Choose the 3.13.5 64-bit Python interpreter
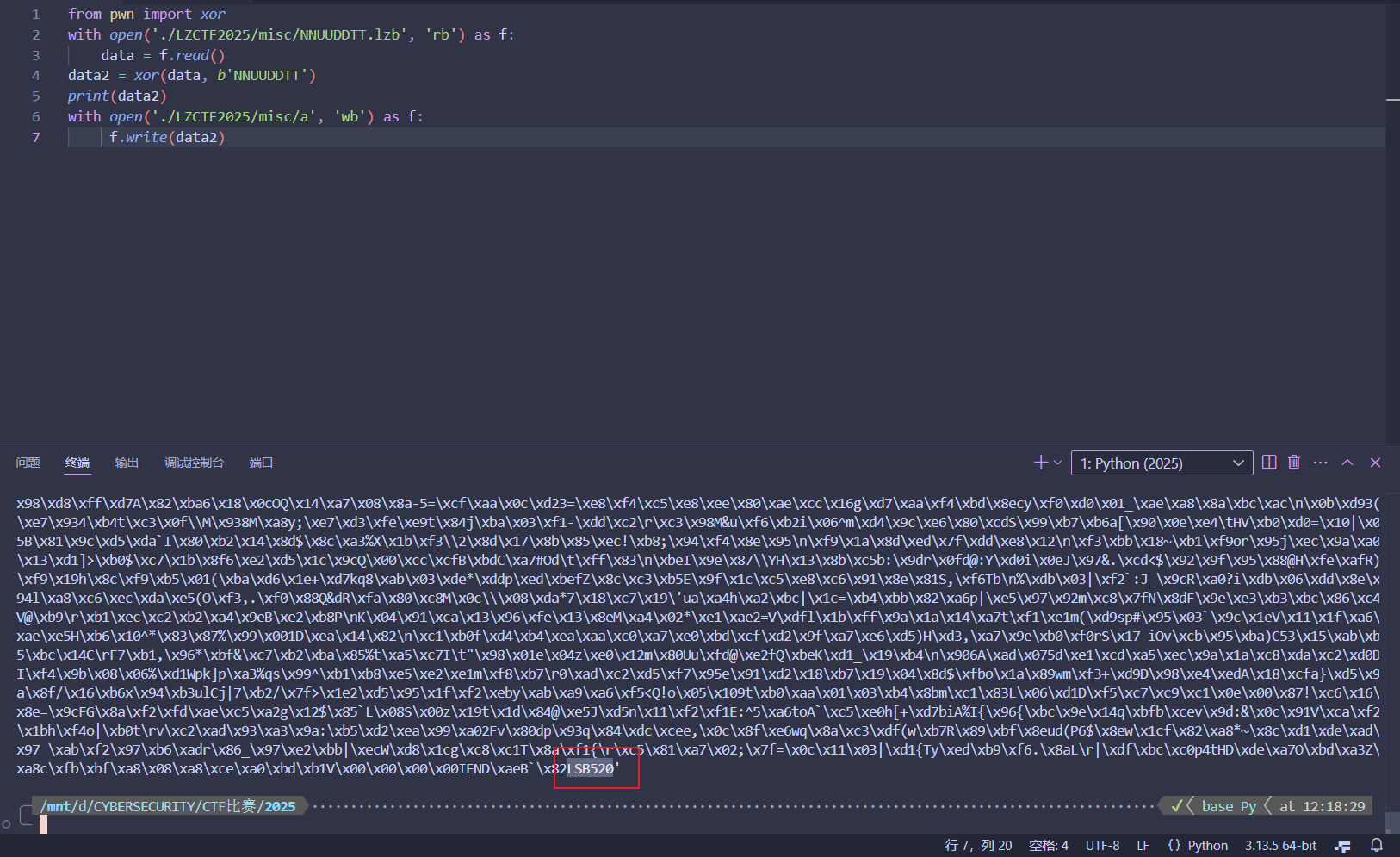The width and height of the screenshot is (1400, 857). [1280, 846]
